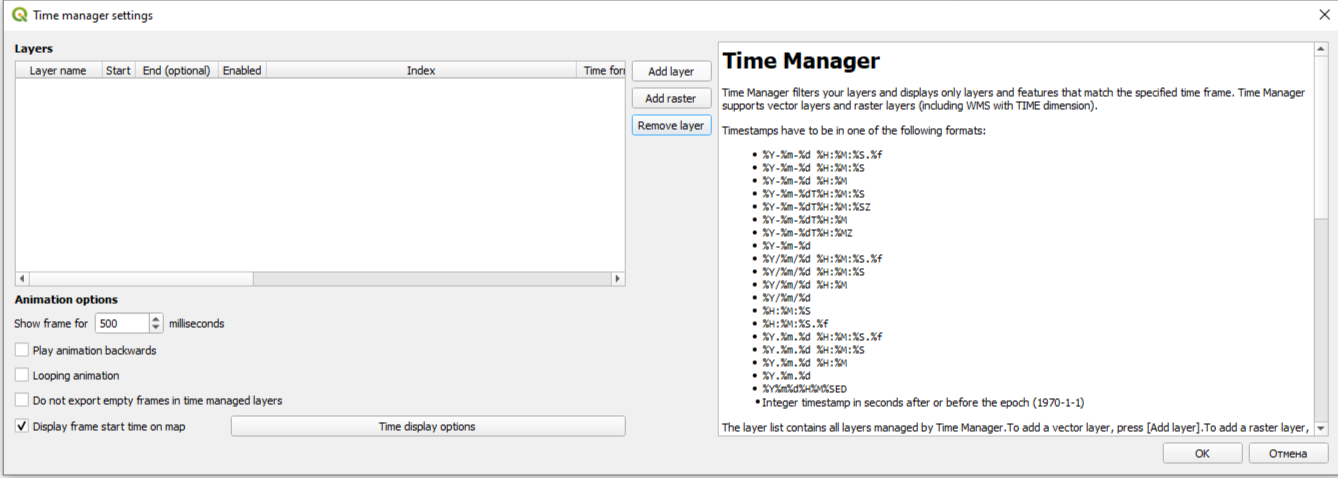The height and width of the screenshot is (478, 1338).
Task: Click the End (optional) column header
Action: 177,71
